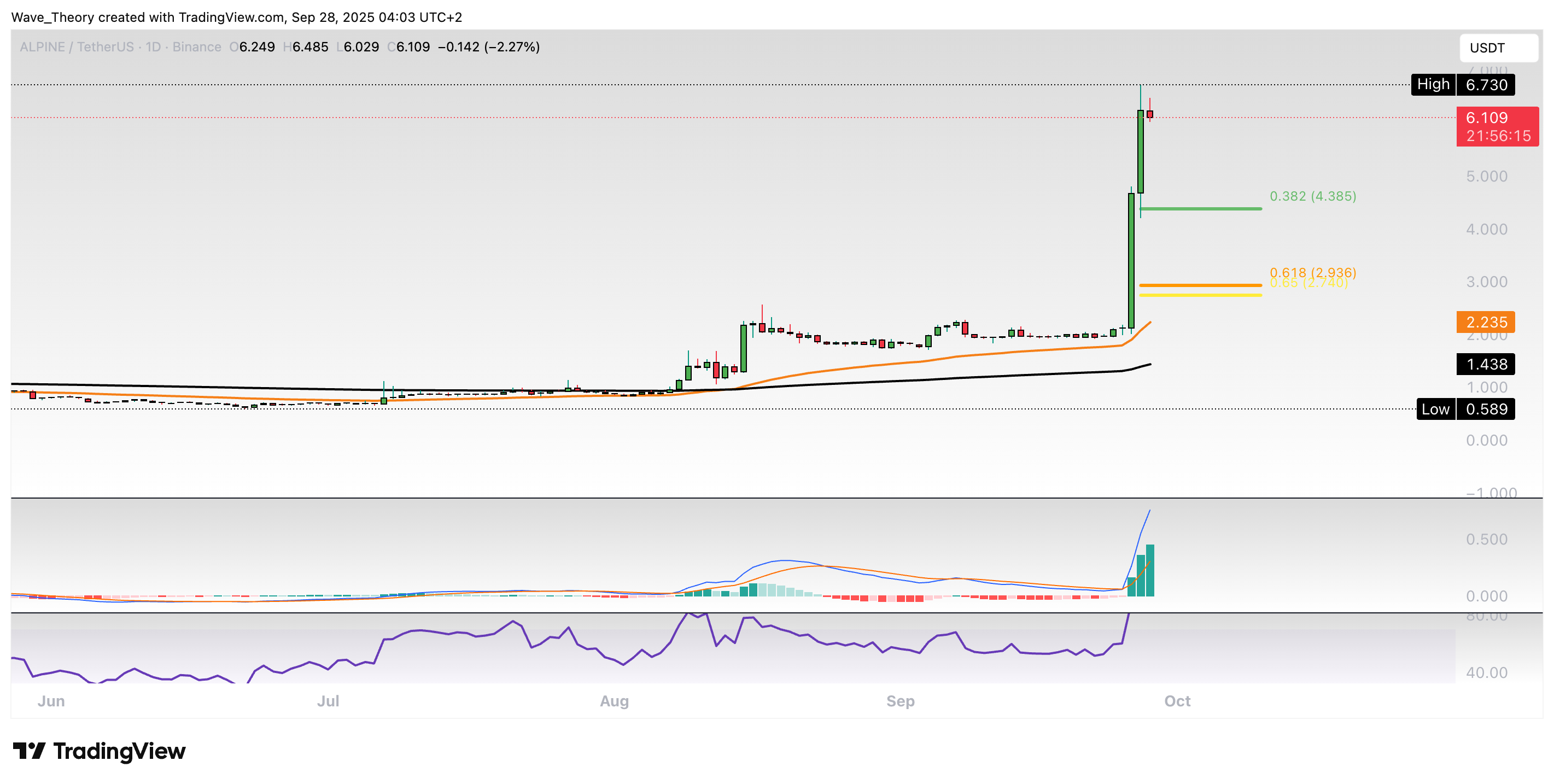The height and width of the screenshot is (784, 1554).
Task: Click the Sep month marker on time axis
Action: point(900,701)
